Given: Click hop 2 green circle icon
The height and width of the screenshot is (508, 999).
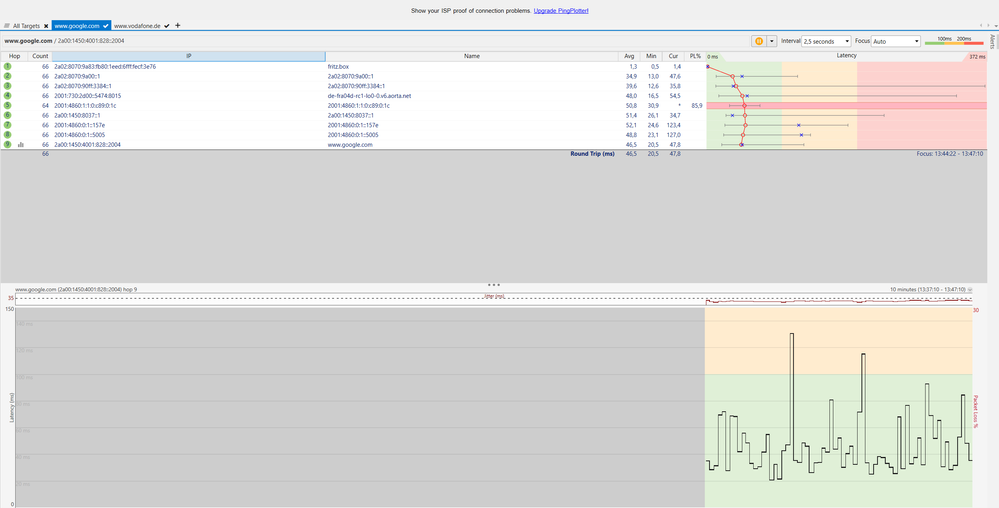Looking at the screenshot, I should point(8,76).
